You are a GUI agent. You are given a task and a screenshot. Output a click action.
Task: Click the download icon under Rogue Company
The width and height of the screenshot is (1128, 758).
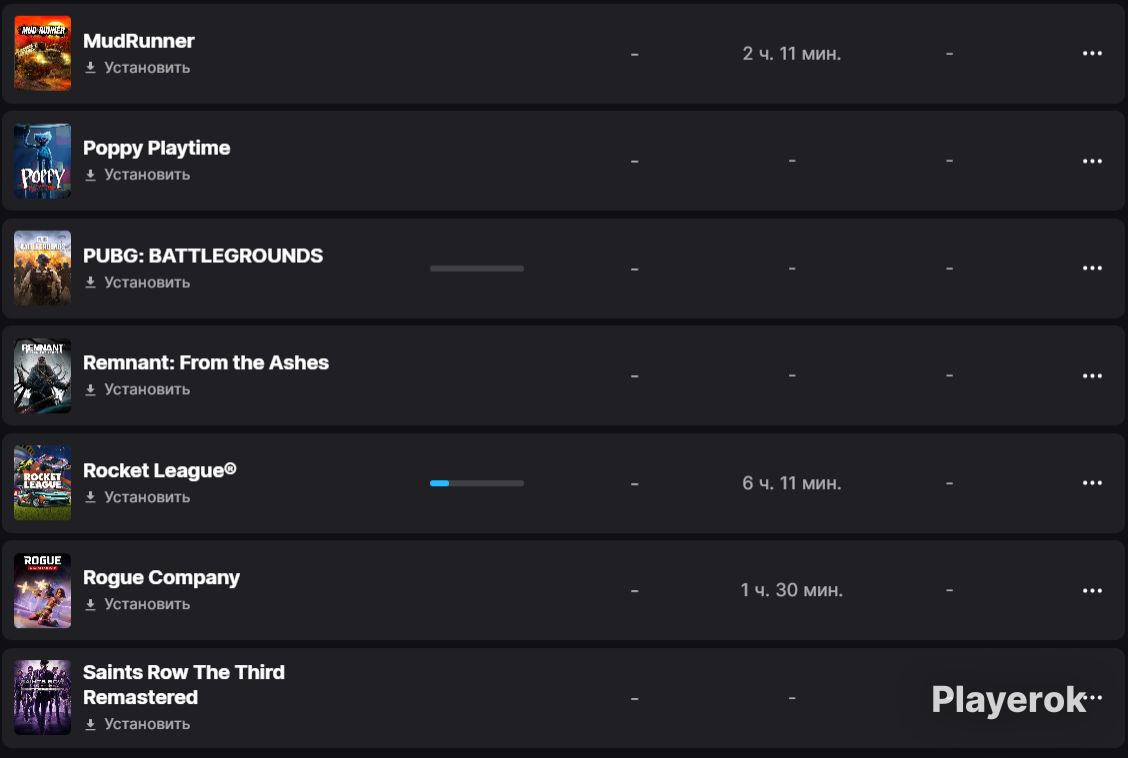tap(90, 605)
